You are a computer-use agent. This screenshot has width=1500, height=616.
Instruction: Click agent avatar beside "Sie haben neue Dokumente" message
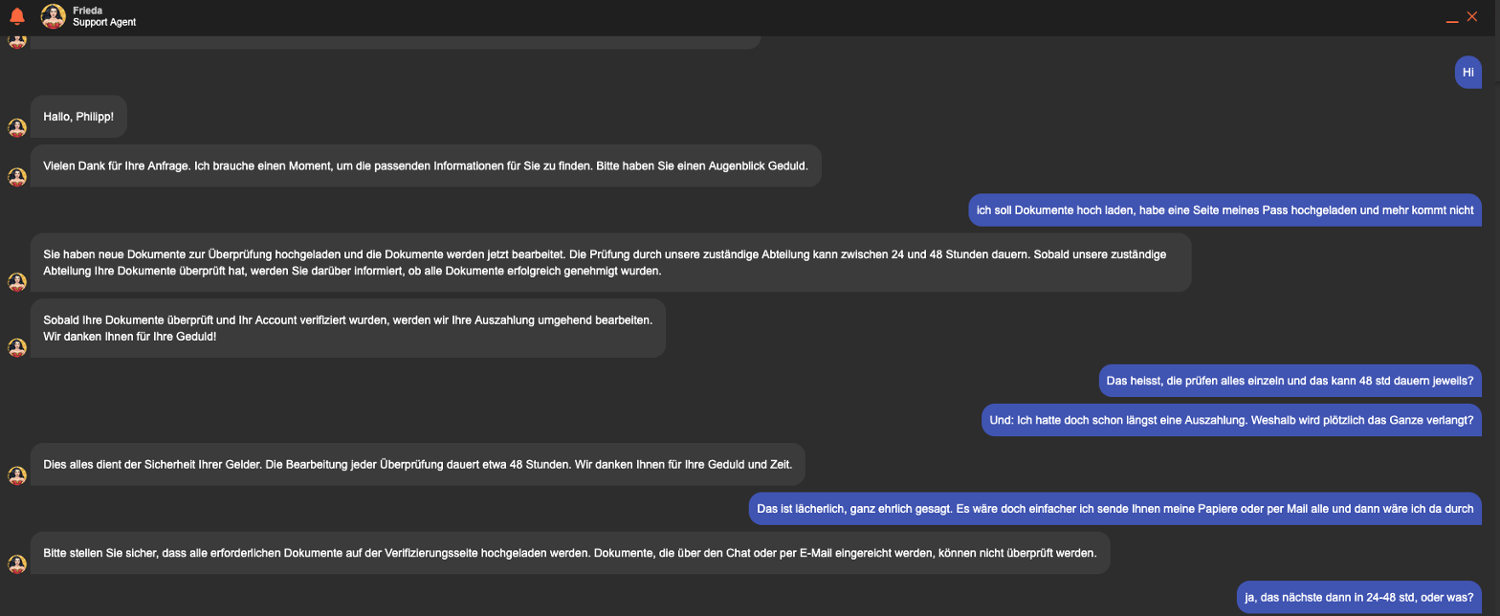tap(17, 282)
